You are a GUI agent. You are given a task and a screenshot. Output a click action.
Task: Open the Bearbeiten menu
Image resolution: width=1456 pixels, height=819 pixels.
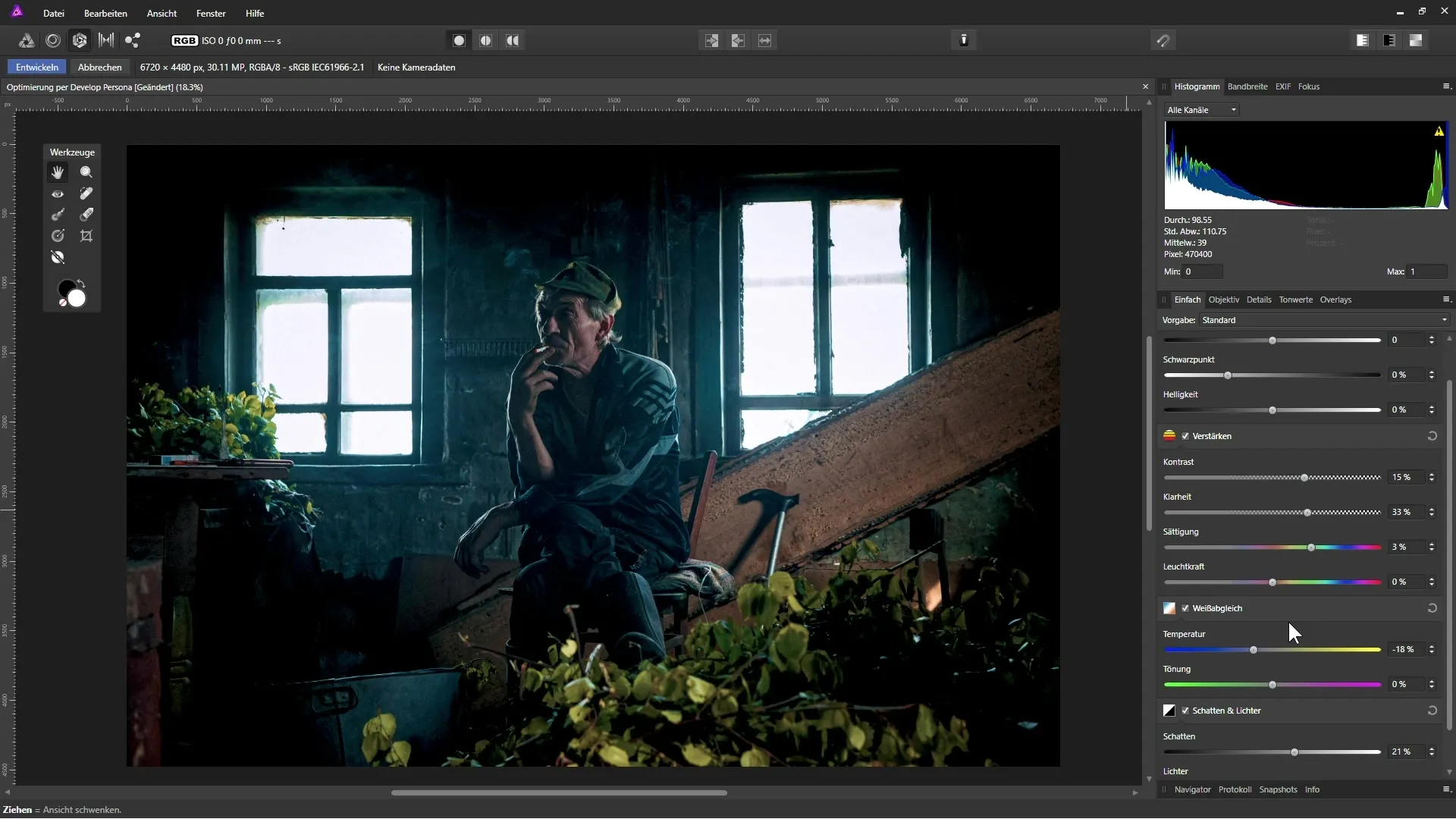point(105,13)
